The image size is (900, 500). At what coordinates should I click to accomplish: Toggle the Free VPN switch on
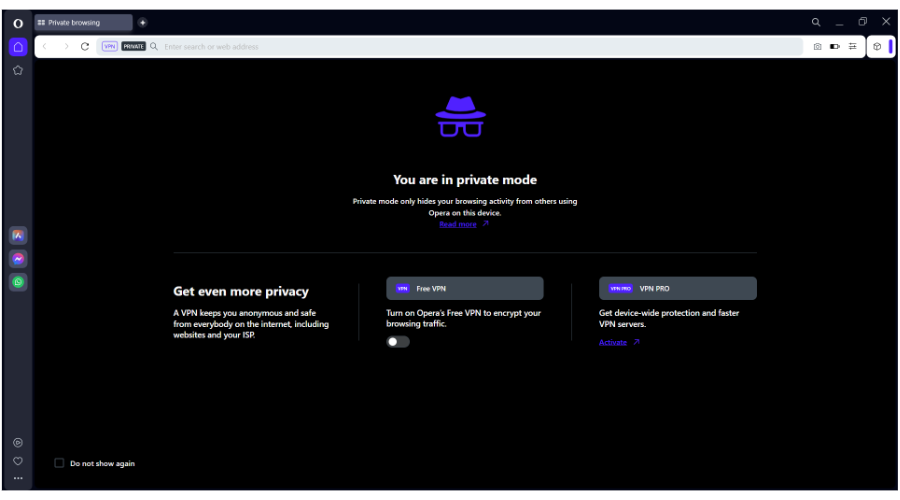click(x=398, y=342)
